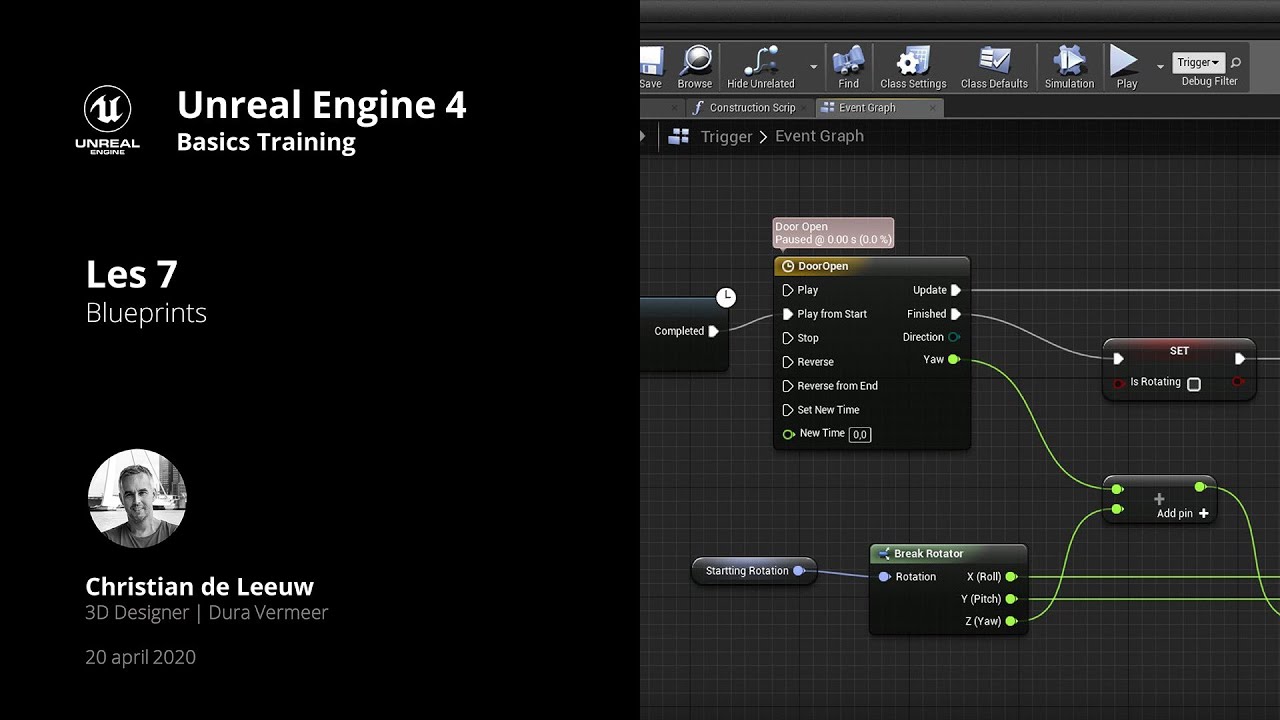Click the name "Christian de Leeuw"

pos(200,587)
